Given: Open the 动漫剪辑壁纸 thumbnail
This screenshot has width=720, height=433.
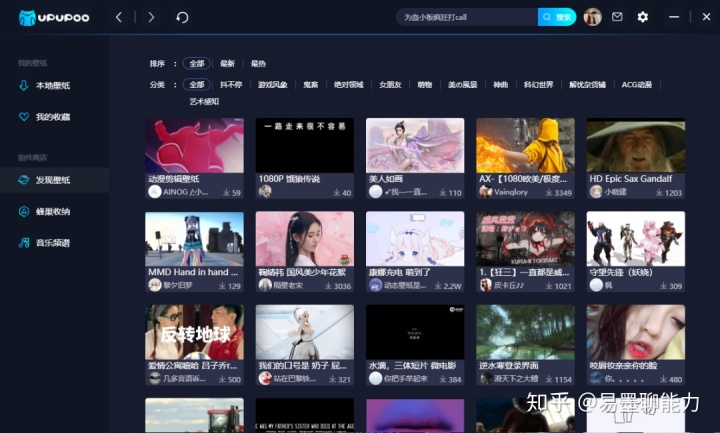Looking at the screenshot, I should [194, 146].
